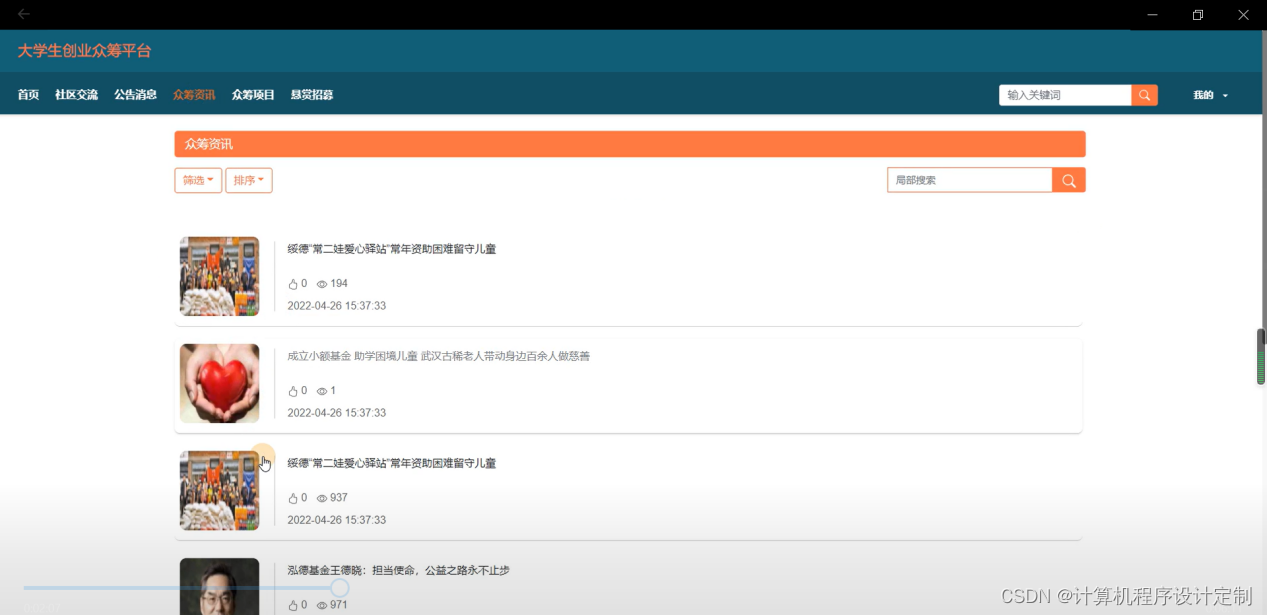Open thumbnail of 937-view 绥德 article
Screen dimensions: 1267x615
(219, 490)
